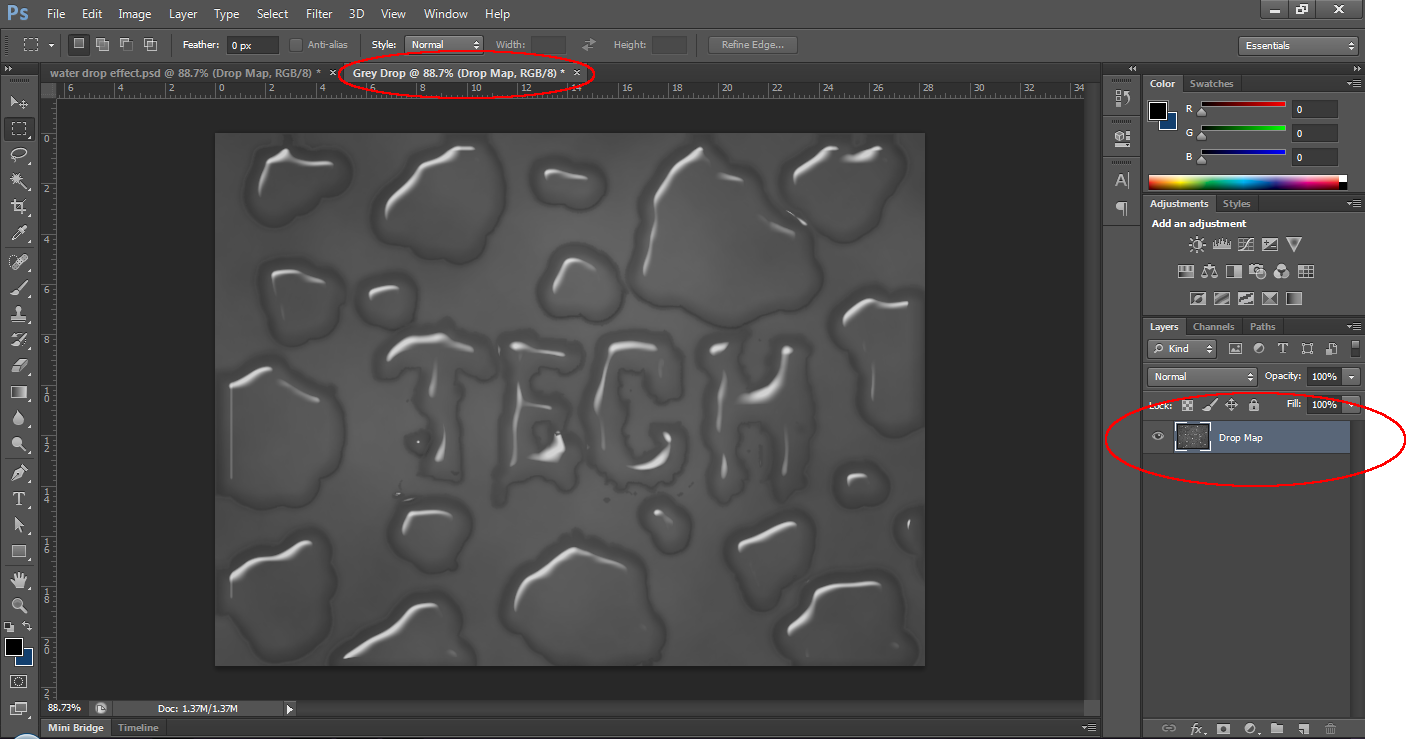The height and width of the screenshot is (739, 1406).
Task: Hide the Drop Map layer visibility
Action: pos(1158,437)
